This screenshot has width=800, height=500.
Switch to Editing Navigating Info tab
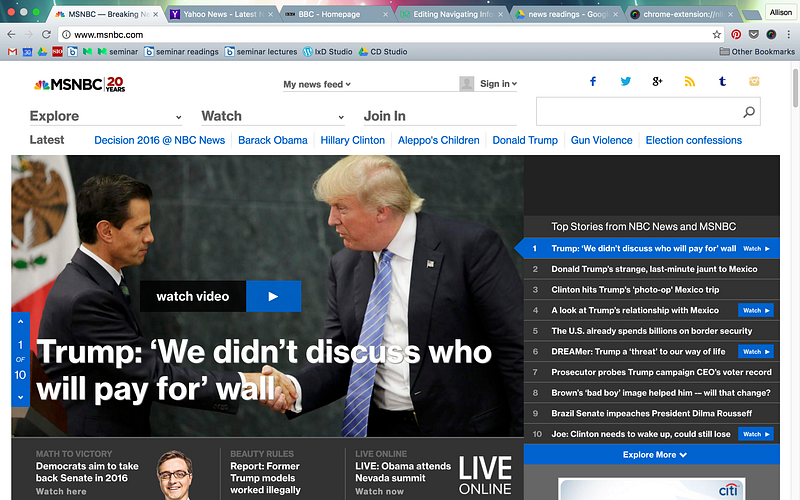point(452,14)
